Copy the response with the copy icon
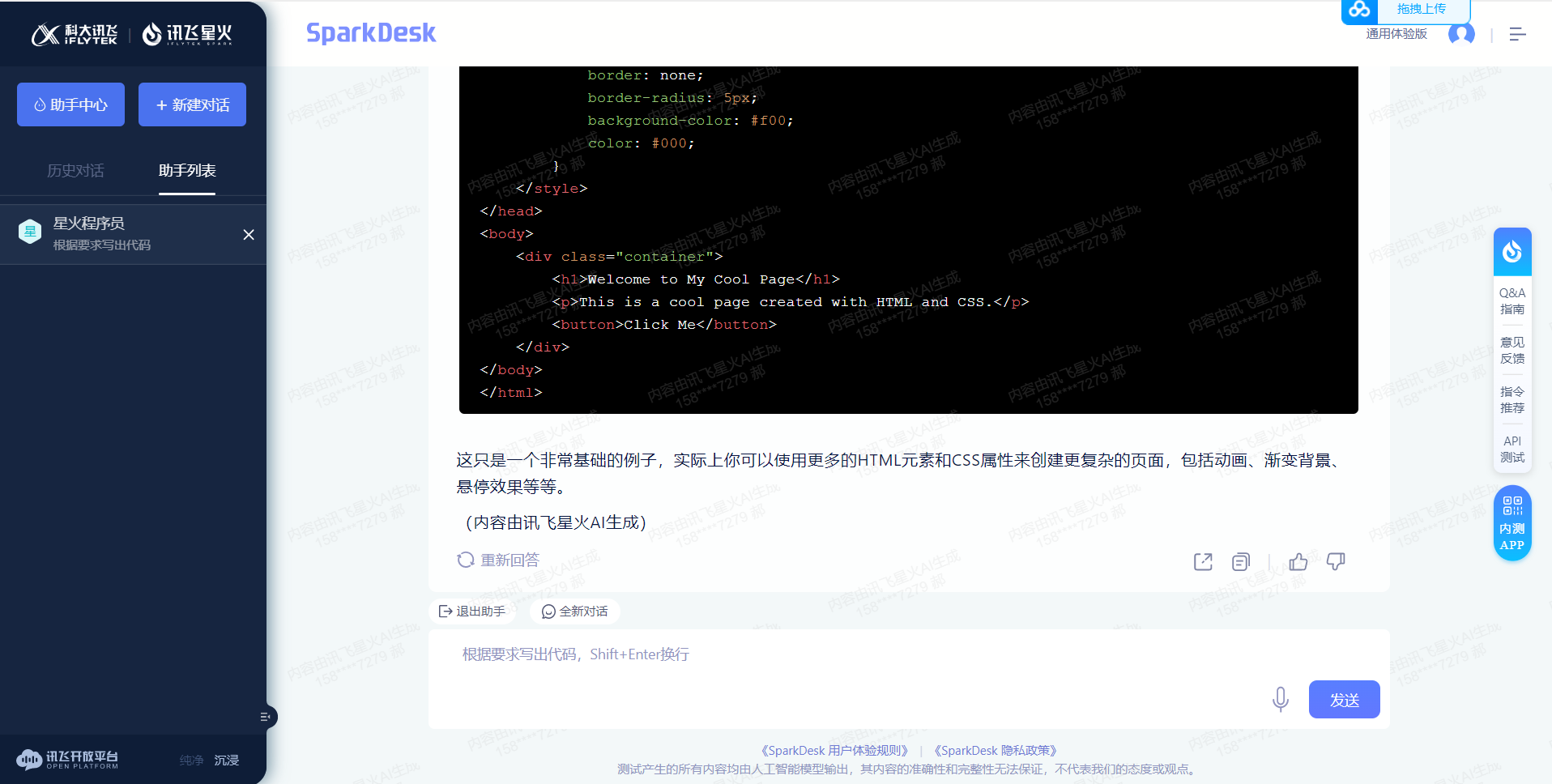The height and width of the screenshot is (784, 1552). click(1240, 561)
